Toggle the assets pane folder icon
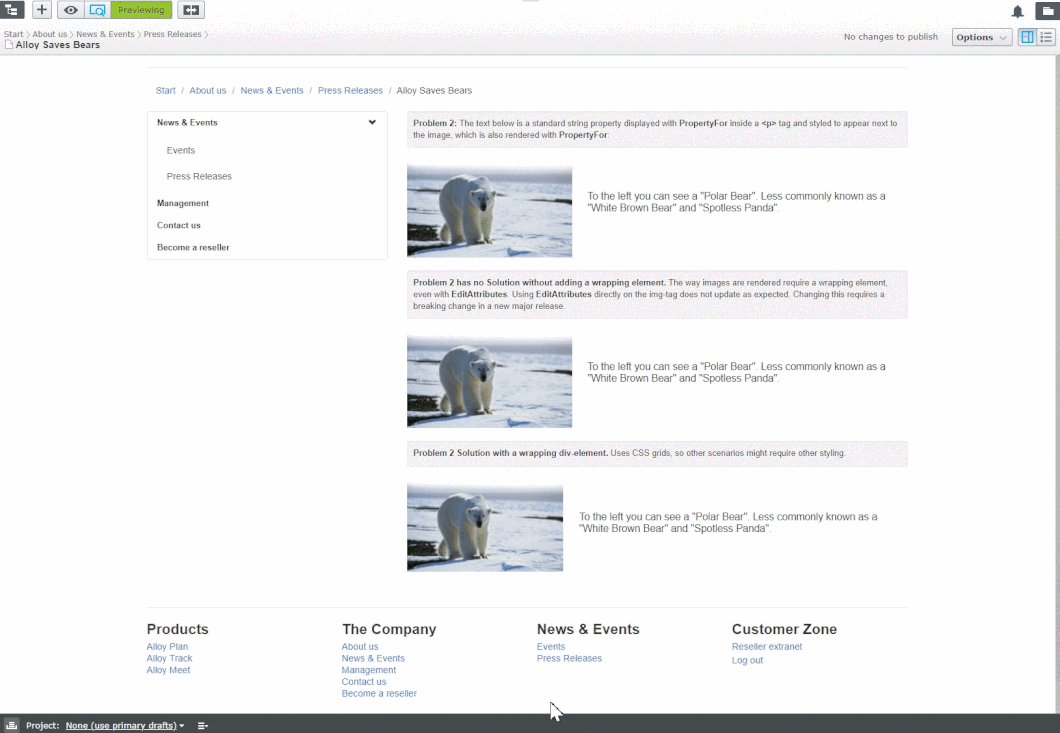The height and width of the screenshot is (733, 1060). pos(1046,10)
